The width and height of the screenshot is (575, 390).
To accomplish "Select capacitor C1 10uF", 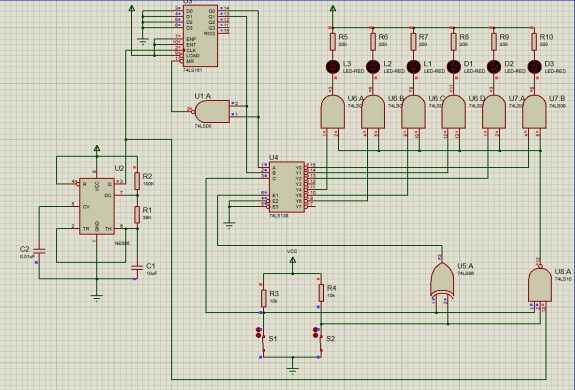I will click(x=137, y=267).
